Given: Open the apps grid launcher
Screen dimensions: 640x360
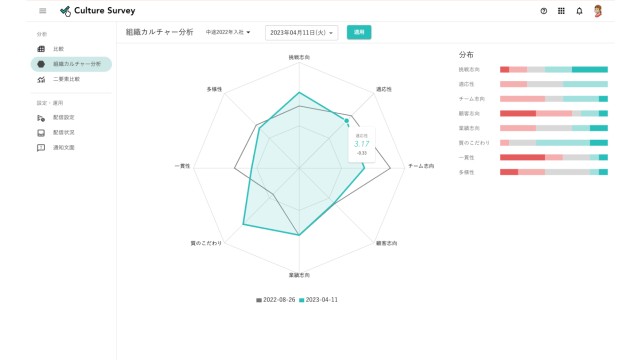Looking at the screenshot, I should click(561, 11).
